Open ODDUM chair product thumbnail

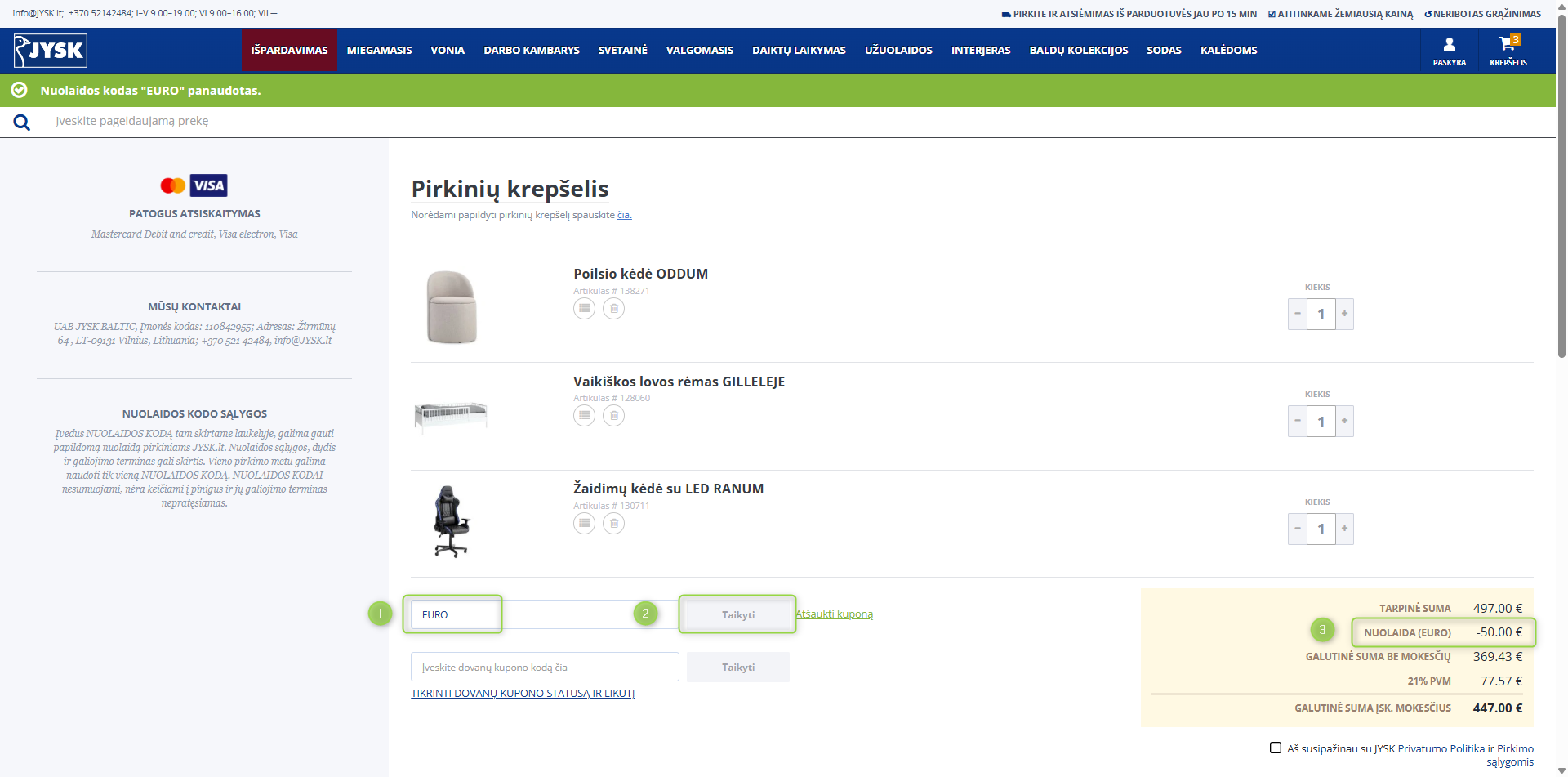click(x=452, y=307)
